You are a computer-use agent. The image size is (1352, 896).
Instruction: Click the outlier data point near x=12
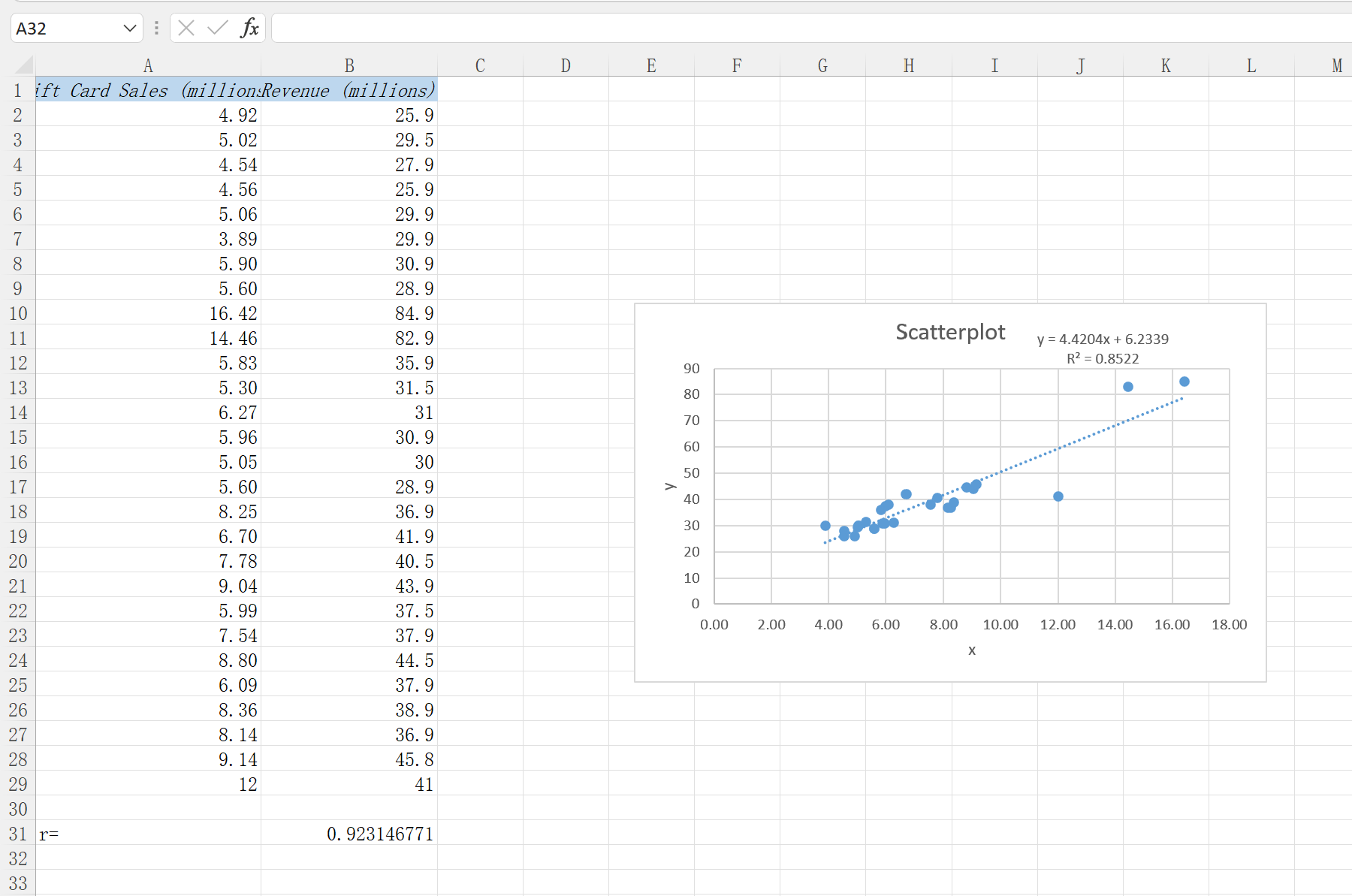[x=1058, y=496]
